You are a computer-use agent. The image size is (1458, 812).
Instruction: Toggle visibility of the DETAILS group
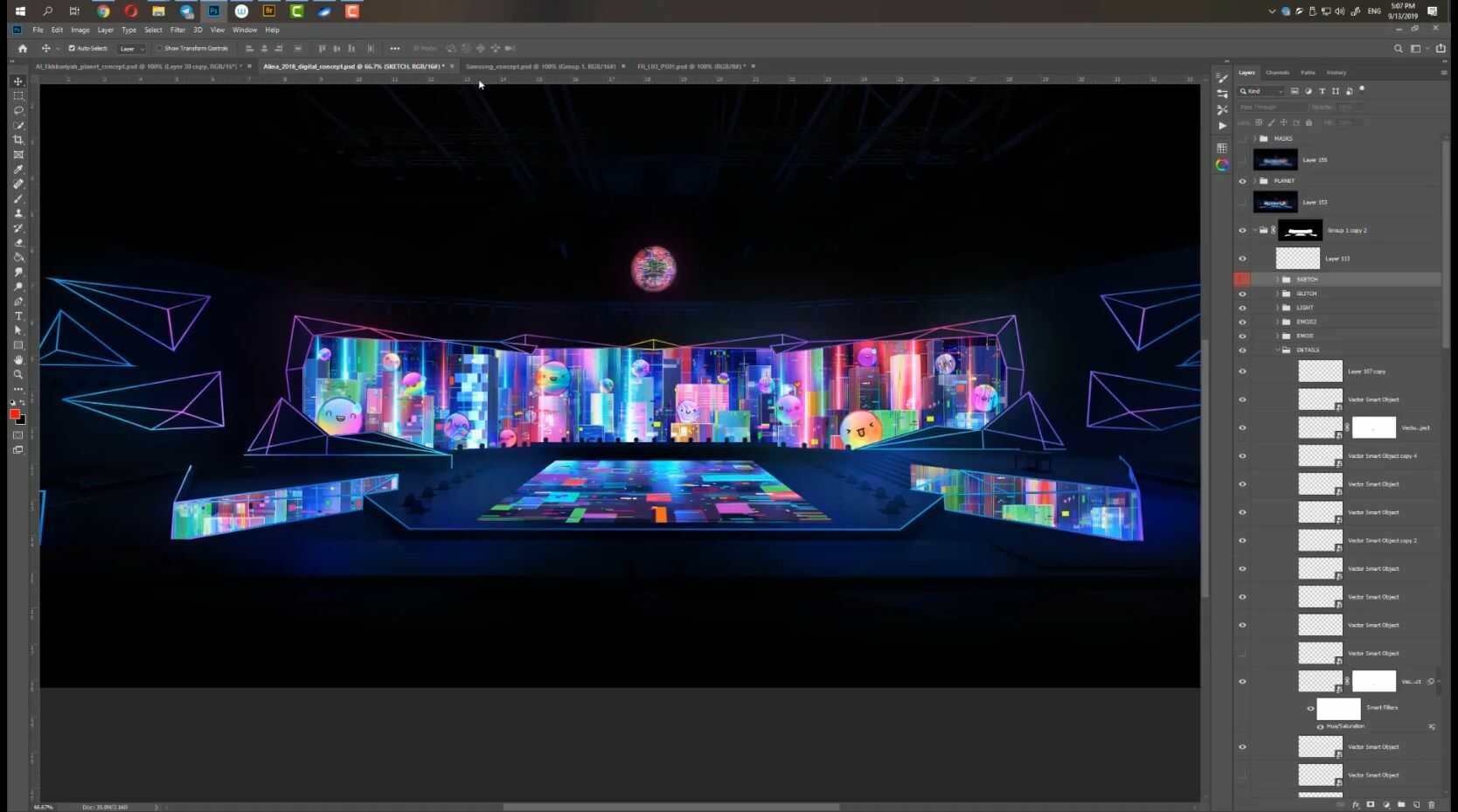pyautogui.click(x=1242, y=350)
